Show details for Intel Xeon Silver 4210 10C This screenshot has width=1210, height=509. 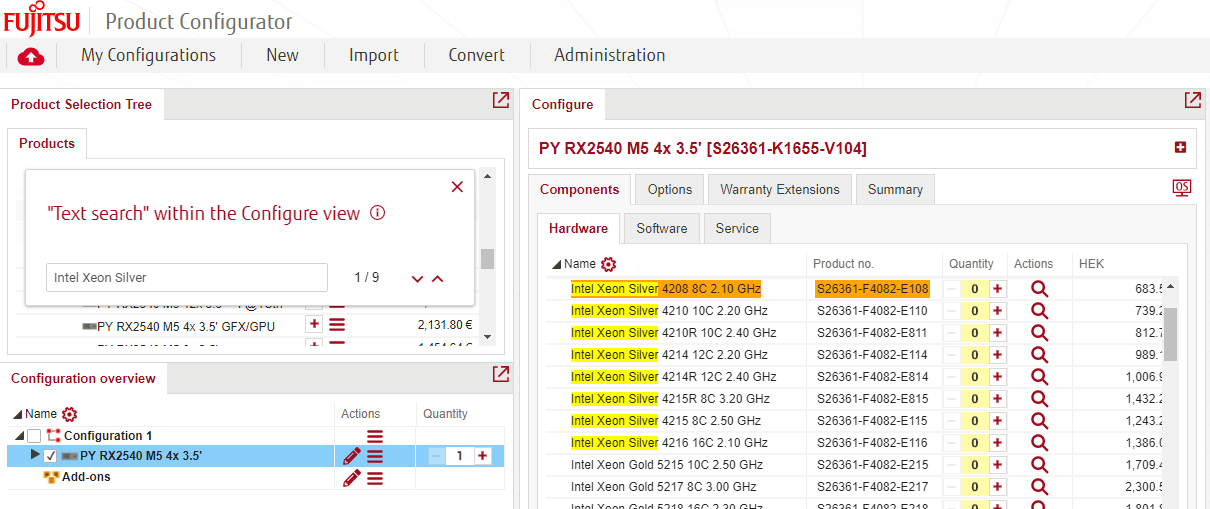tap(1039, 311)
